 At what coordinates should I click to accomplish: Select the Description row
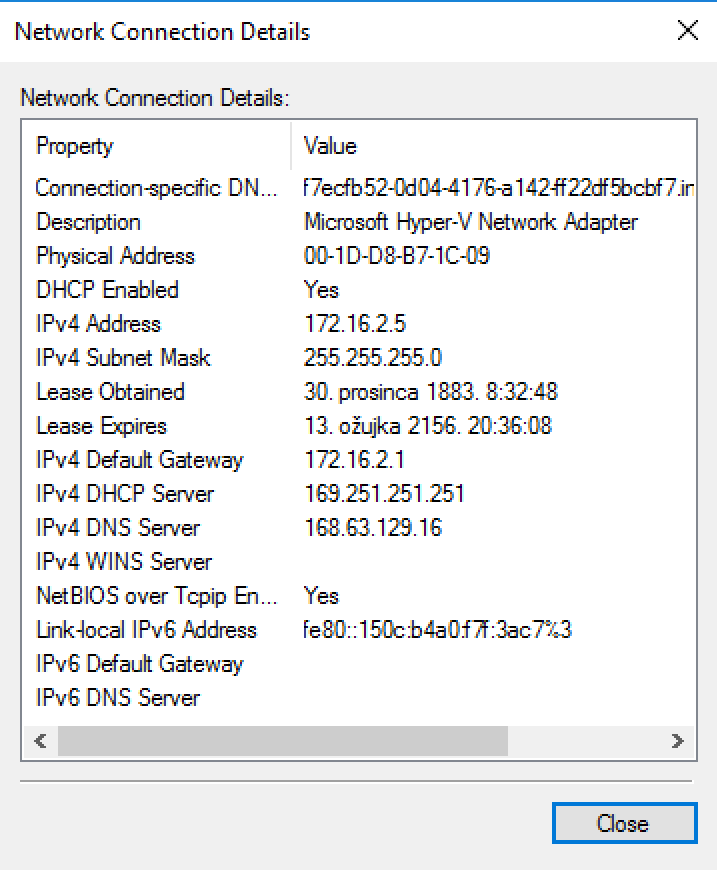tap(359, 222)
